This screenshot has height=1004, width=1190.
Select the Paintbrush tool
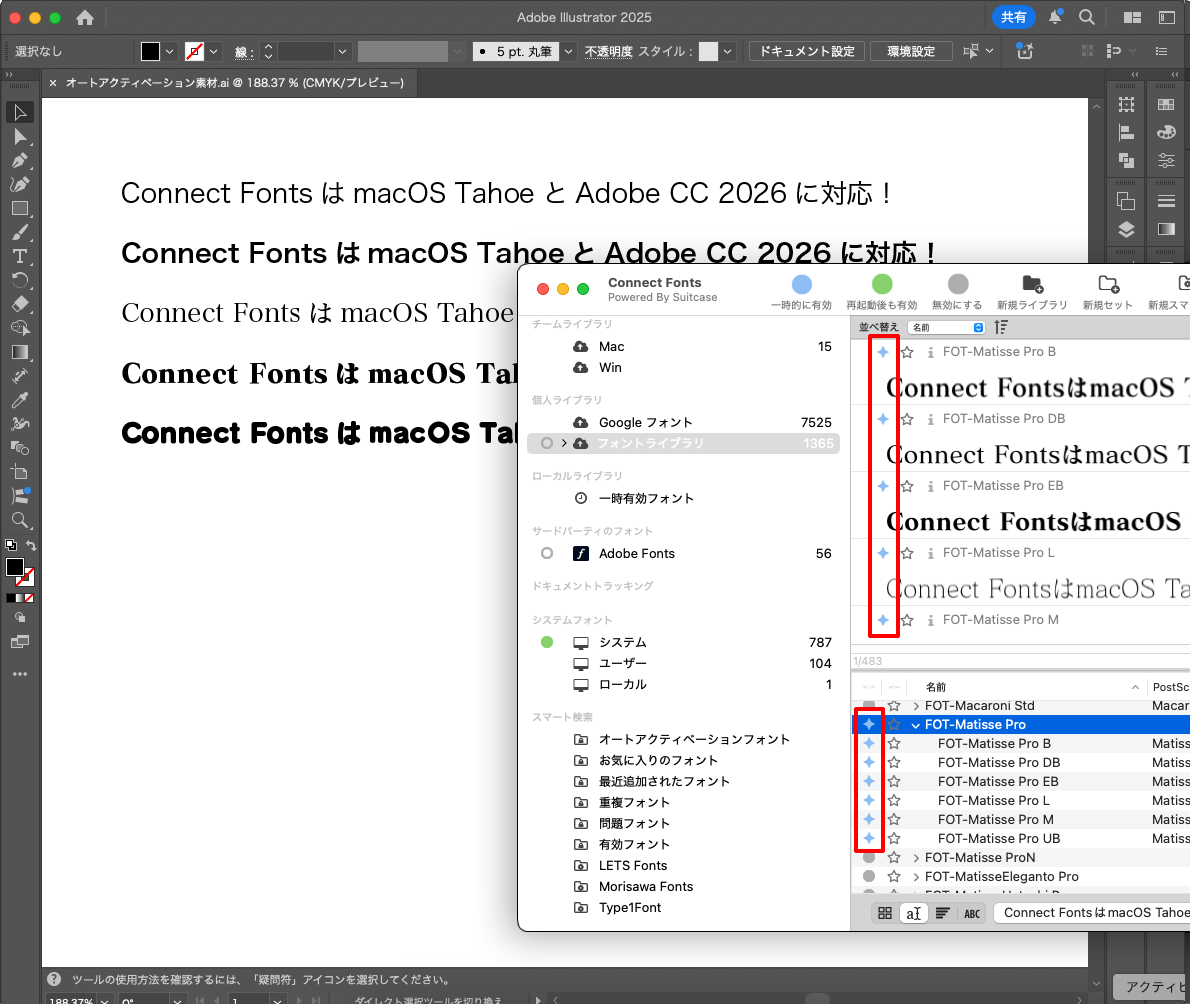[x=20, y=232]
